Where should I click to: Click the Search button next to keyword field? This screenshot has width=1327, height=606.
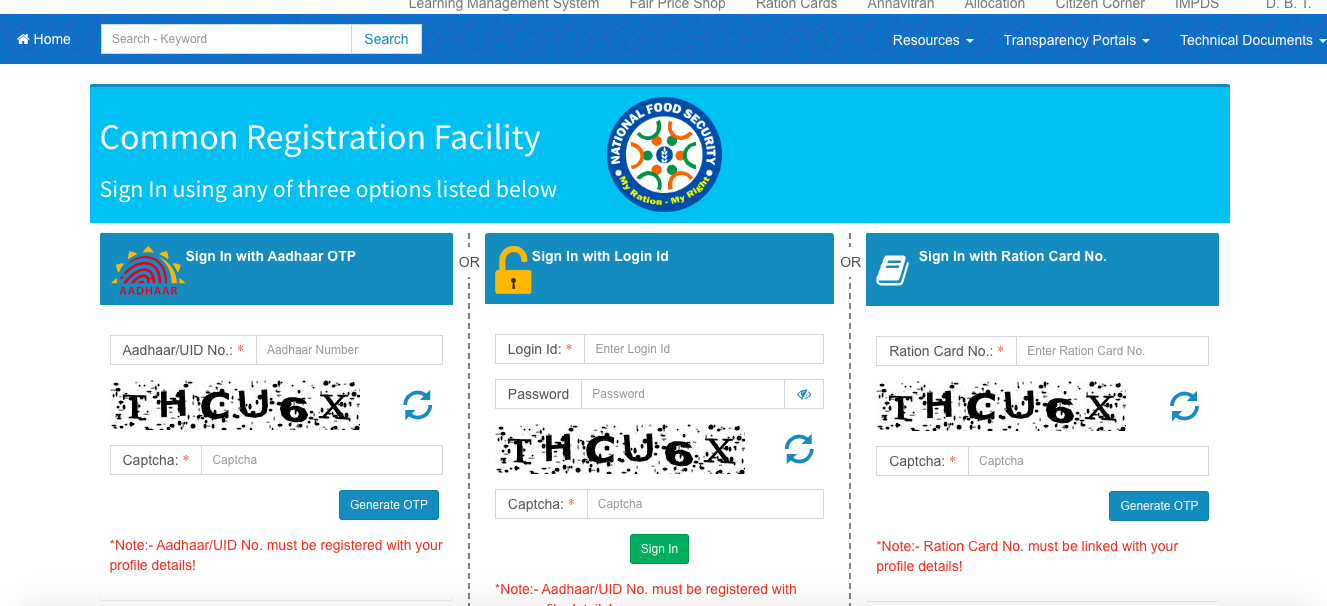[x=386, y=38]
